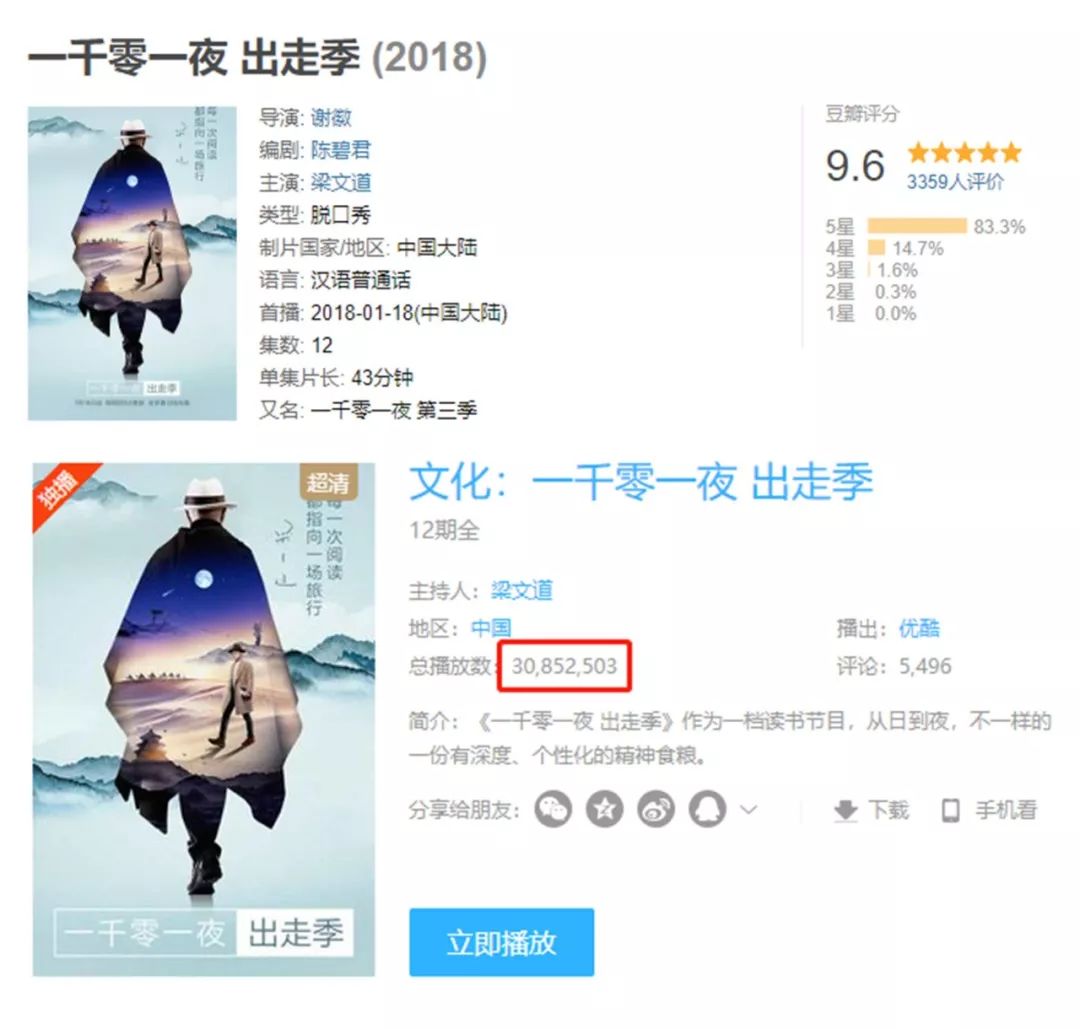Share to Qzone with star icon
The width and height of the screenshot is (1080, 1029).
[605, 809]
